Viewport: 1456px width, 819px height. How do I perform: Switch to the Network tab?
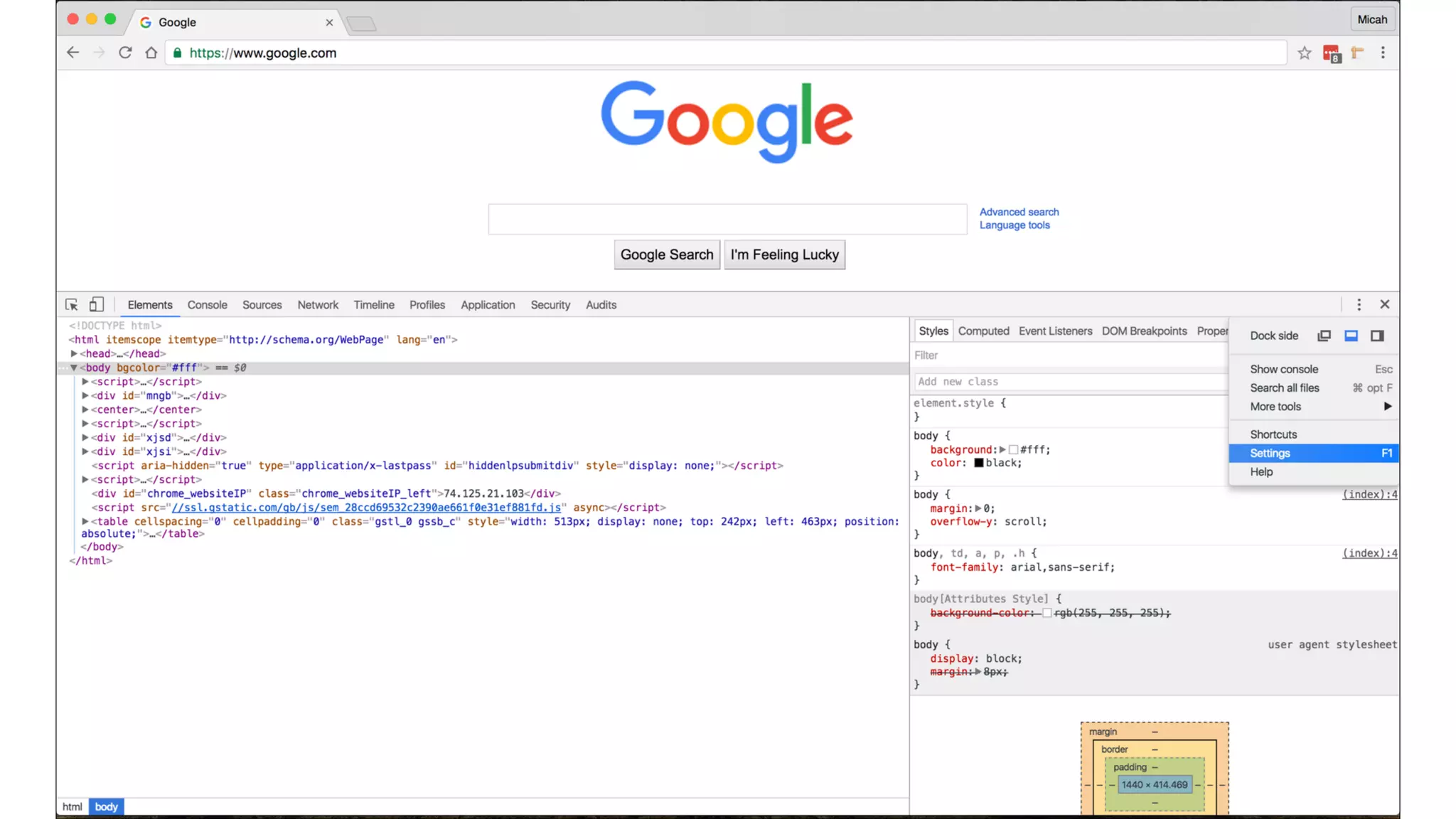pos(318,304)
